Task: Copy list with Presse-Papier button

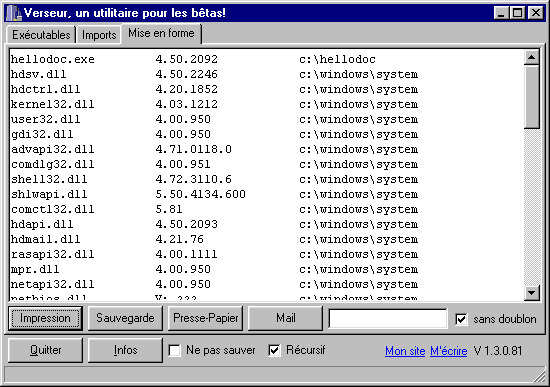Action: (x=206, y=318)
